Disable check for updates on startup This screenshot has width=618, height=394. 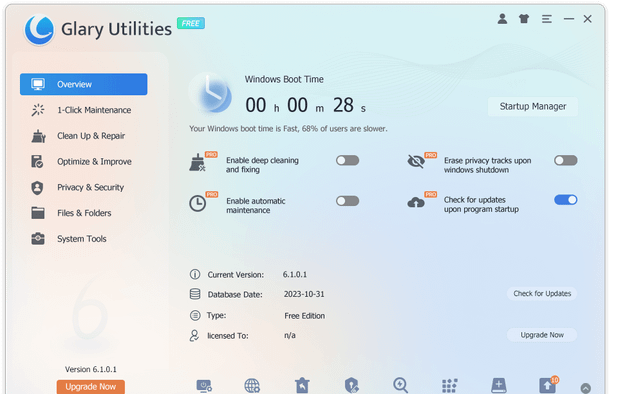pos(566,200)
